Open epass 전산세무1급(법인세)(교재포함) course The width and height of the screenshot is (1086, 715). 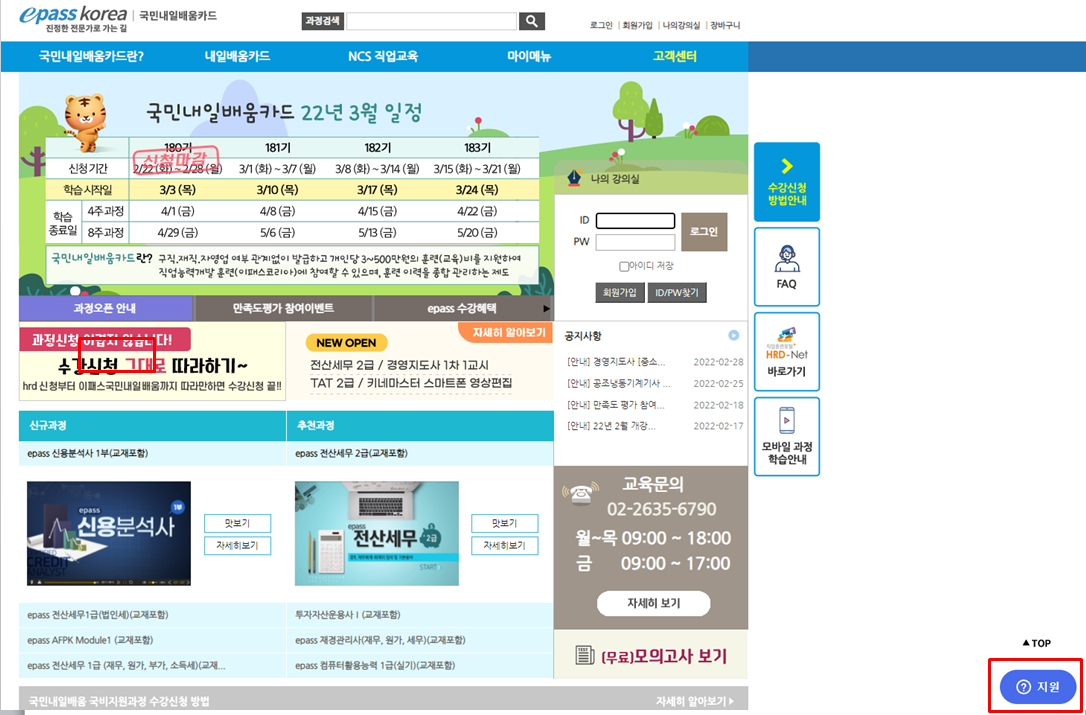pos(98,615)
